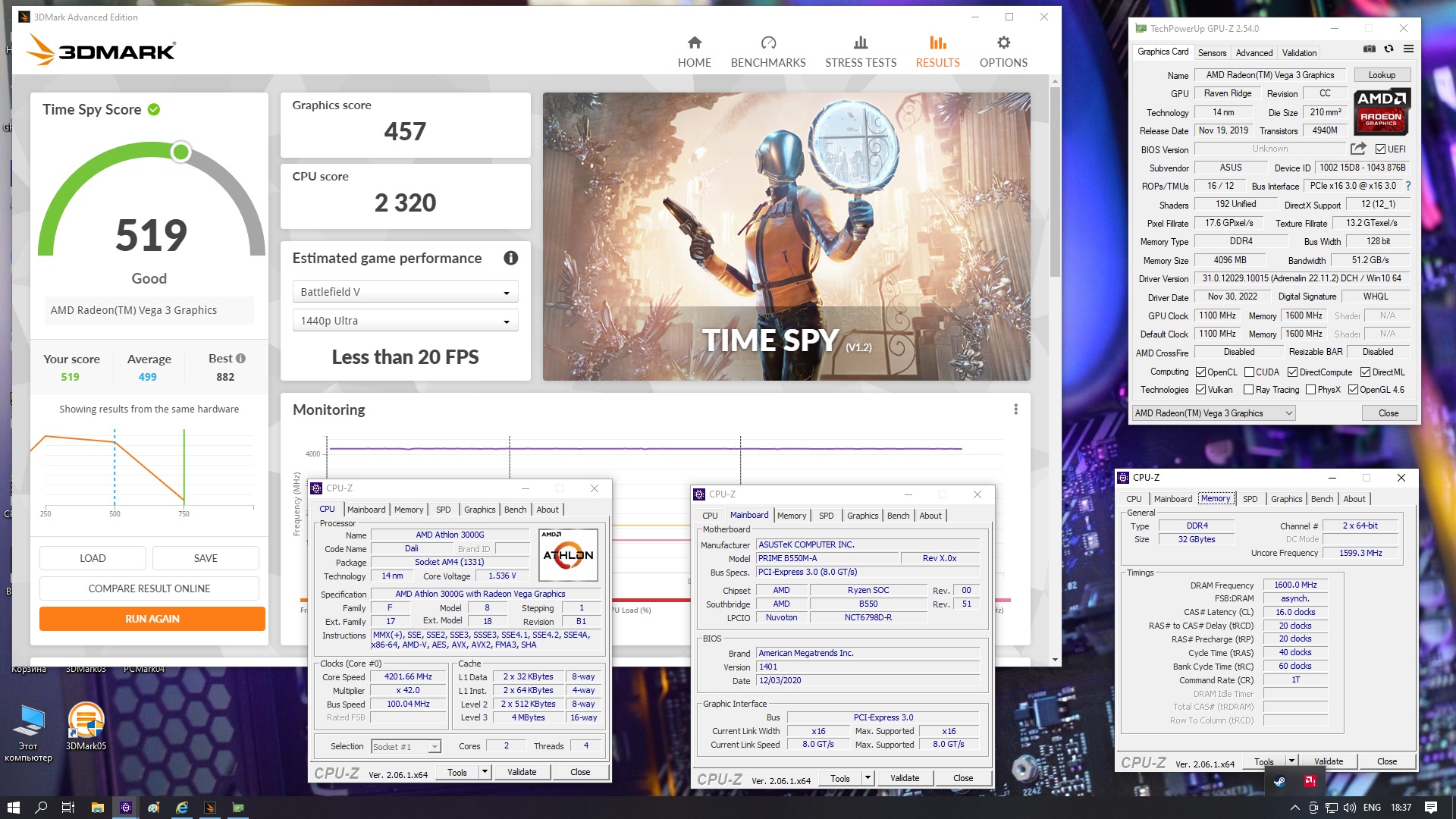
Task: Open the Battlefield V game dropdown
Action: click(x=405, y=292)
